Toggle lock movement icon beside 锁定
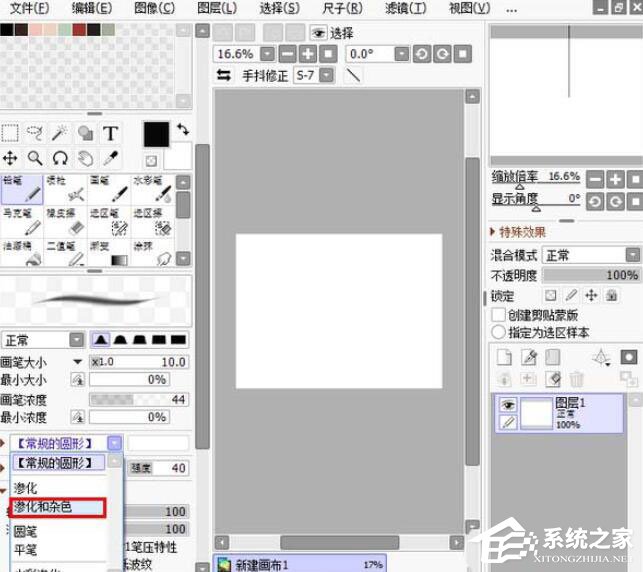Viewport: 643px width, 572px height. [x=591, y=295]
